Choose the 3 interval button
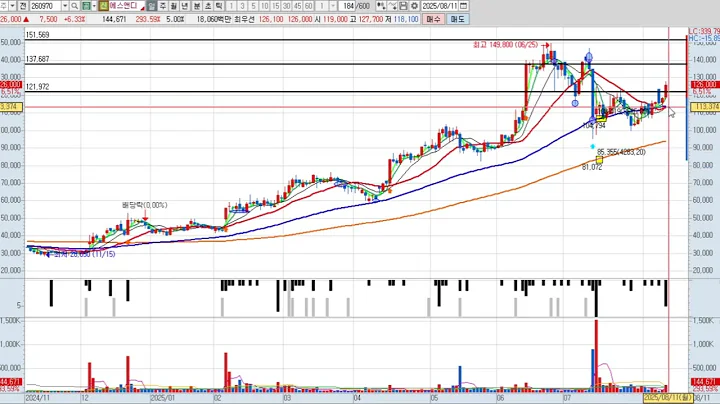 (x=242, y=6)
